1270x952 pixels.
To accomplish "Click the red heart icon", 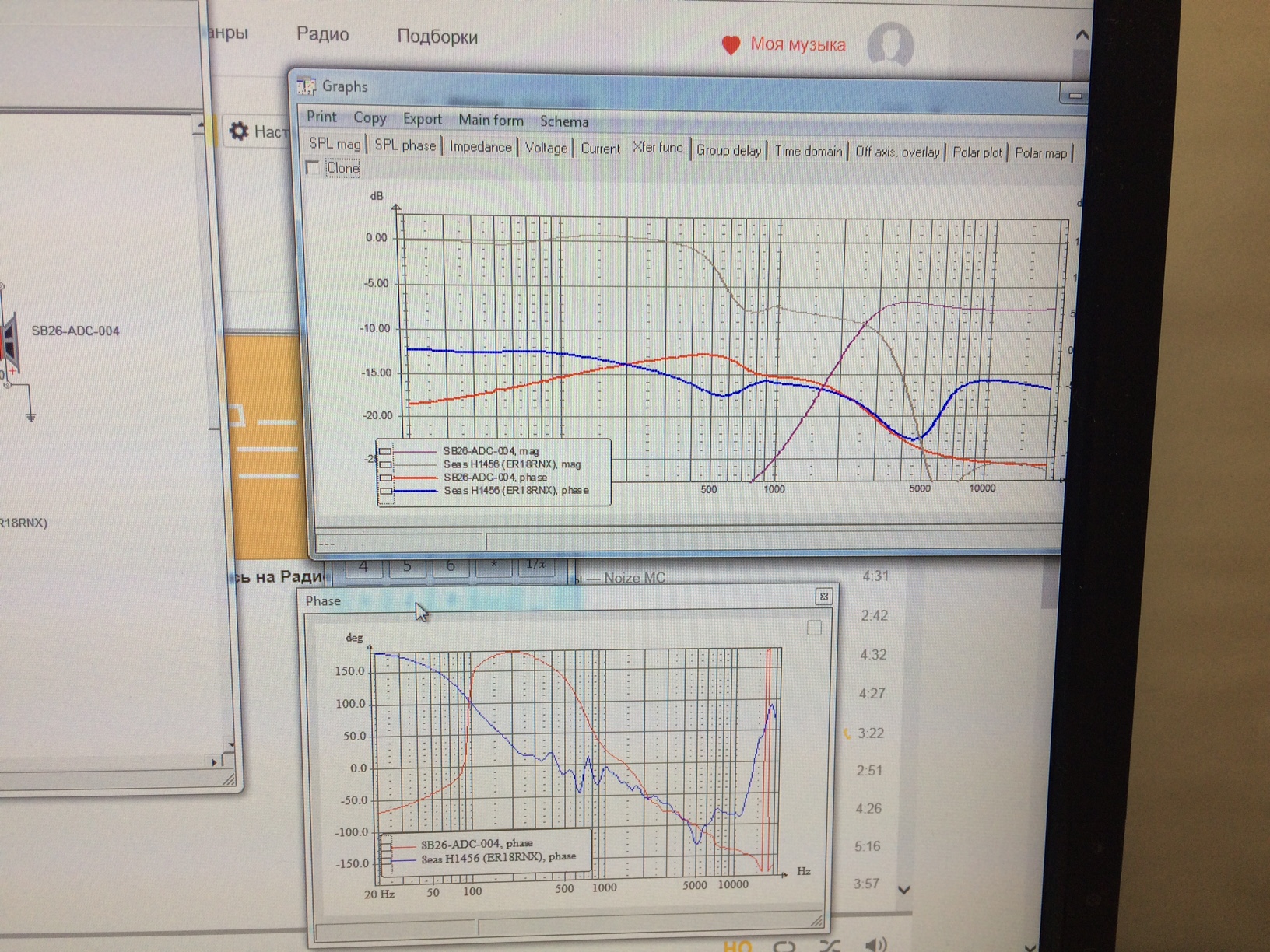I will click(731, 45).
